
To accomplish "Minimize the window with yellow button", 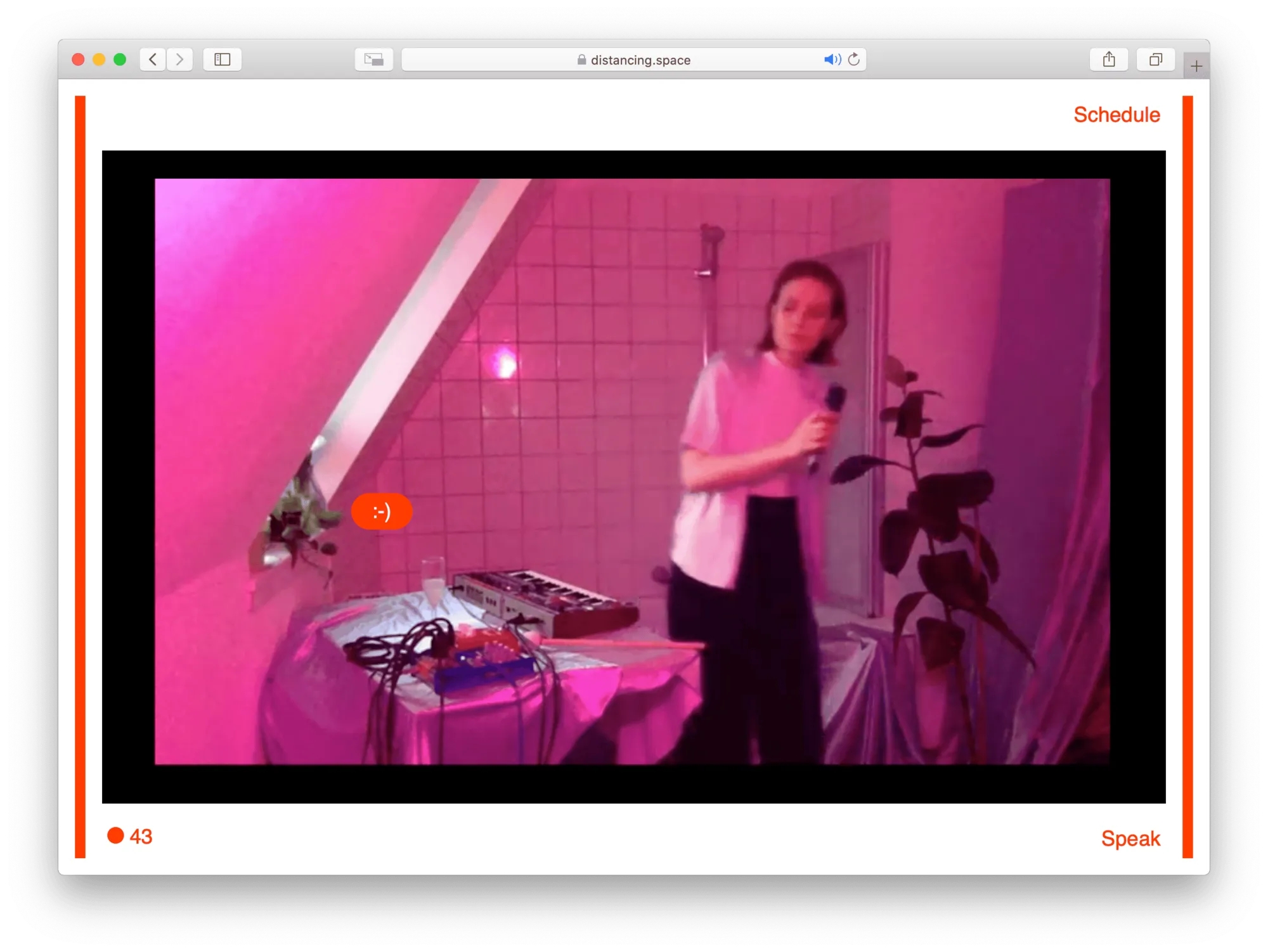I will coord(99,60).
